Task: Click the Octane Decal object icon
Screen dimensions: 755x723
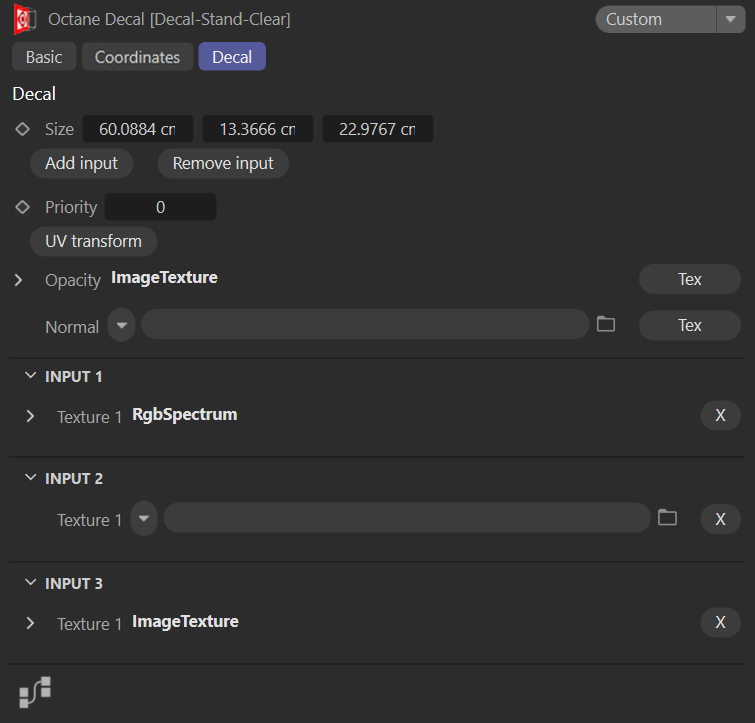Action: coord(25,19)
